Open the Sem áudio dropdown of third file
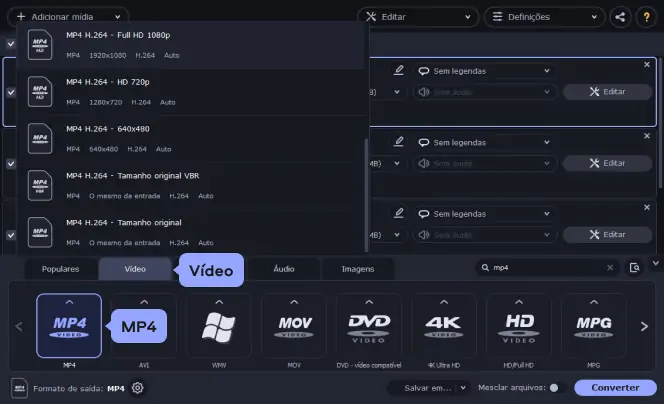664x404 pixels. pyautogui.click(x=484, y=235)
